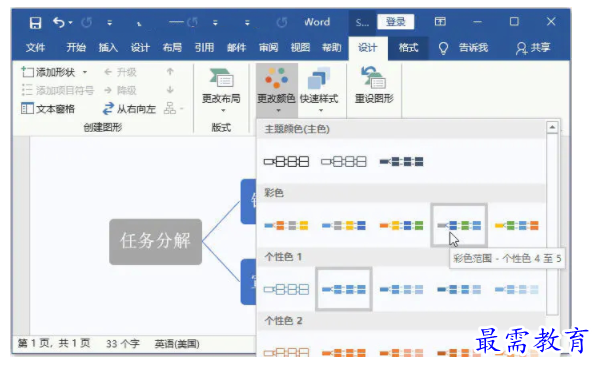Image resolution: width=597 pixels, height=372 pixels.
Task: Click the move up arrow icon
Action: tap(170, 72)
